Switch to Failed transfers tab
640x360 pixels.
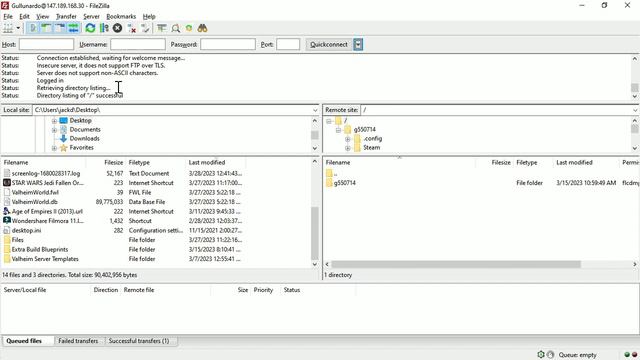(x=78, y=341)
